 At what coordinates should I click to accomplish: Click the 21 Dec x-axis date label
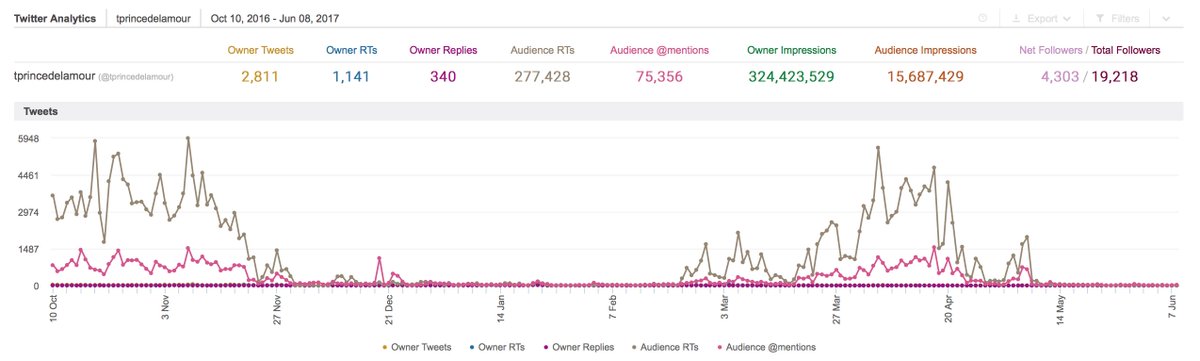389,309
